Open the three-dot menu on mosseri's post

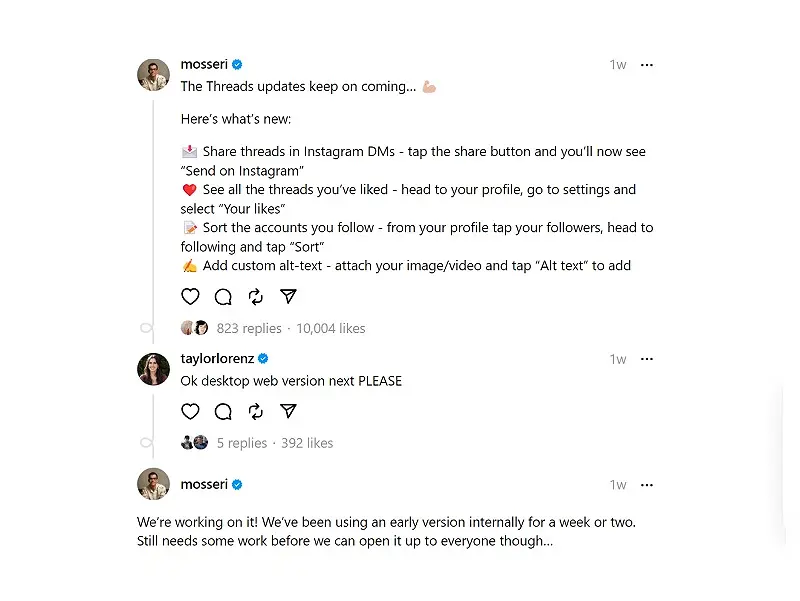click(646, 64)
